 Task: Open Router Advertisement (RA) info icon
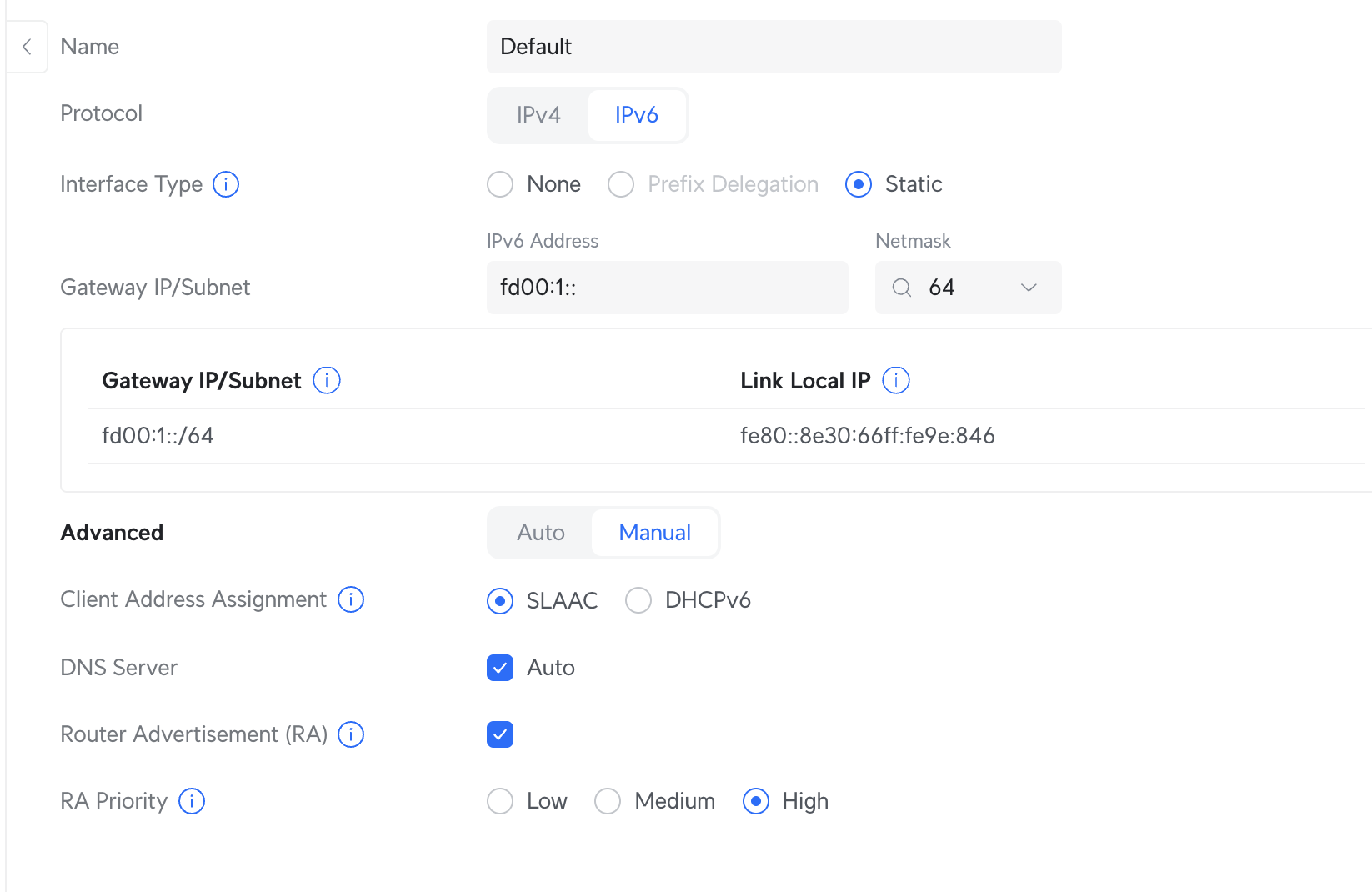351,734
